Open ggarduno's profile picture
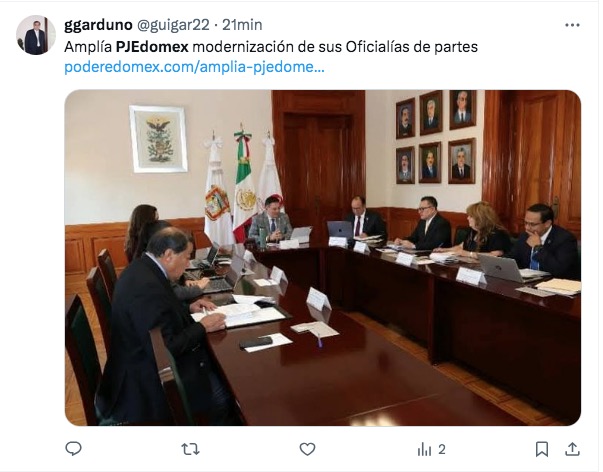This screenshot has height=472, width=603. [36, 35]
